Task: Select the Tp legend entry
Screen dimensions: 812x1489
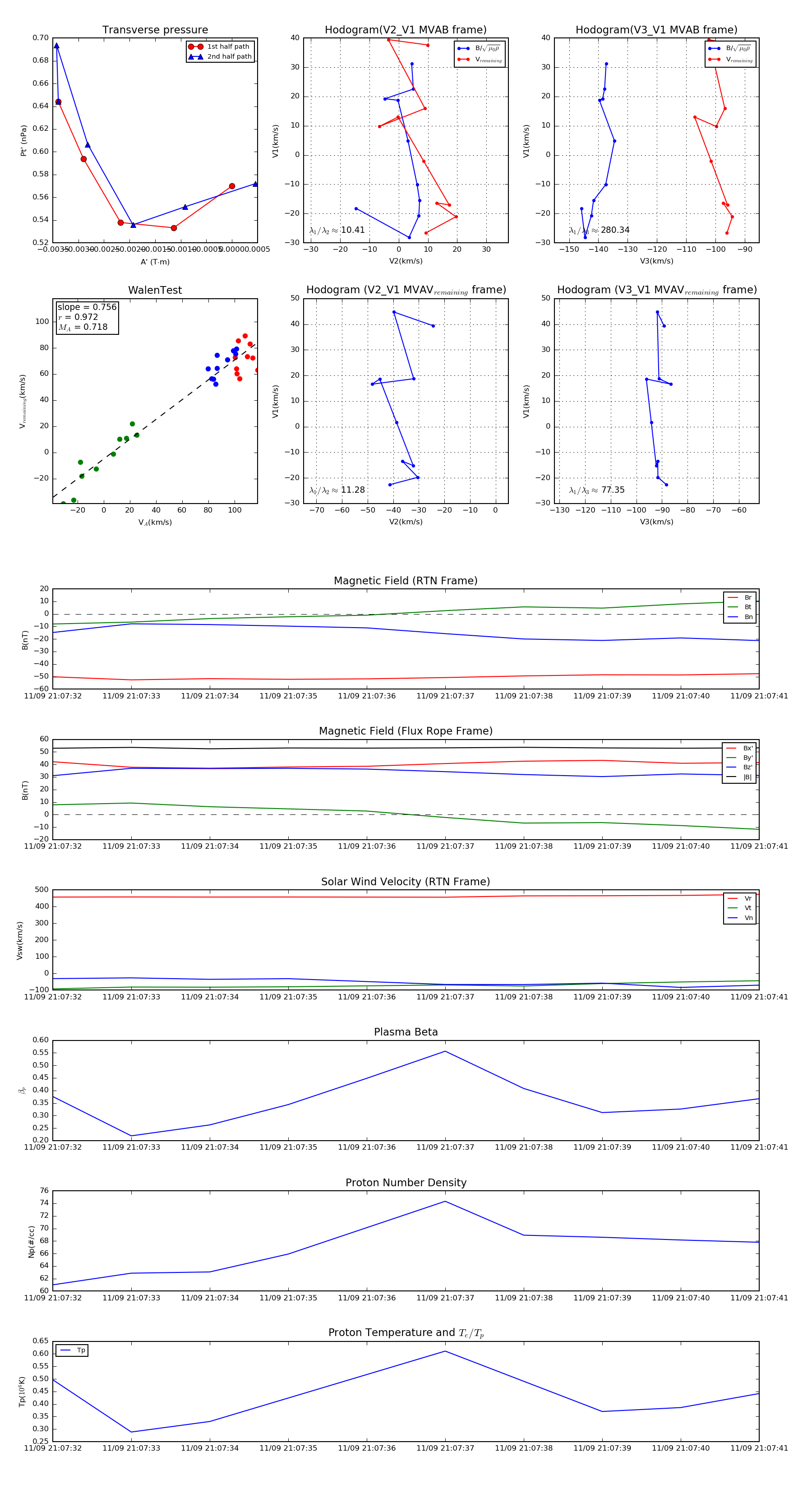Action: [72, 1350]
